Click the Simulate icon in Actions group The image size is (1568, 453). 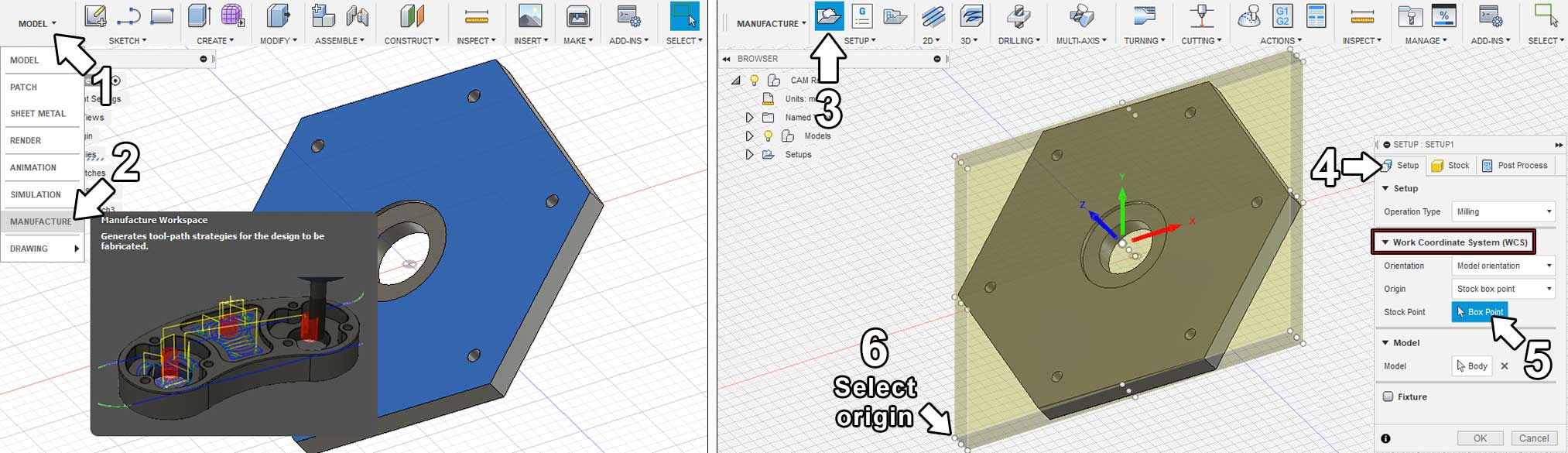[1248, 15]
